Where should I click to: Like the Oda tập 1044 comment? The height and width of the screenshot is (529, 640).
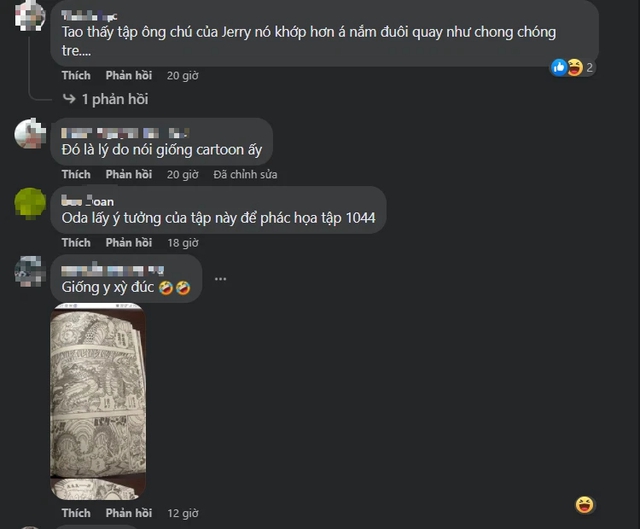coord(76,243)
